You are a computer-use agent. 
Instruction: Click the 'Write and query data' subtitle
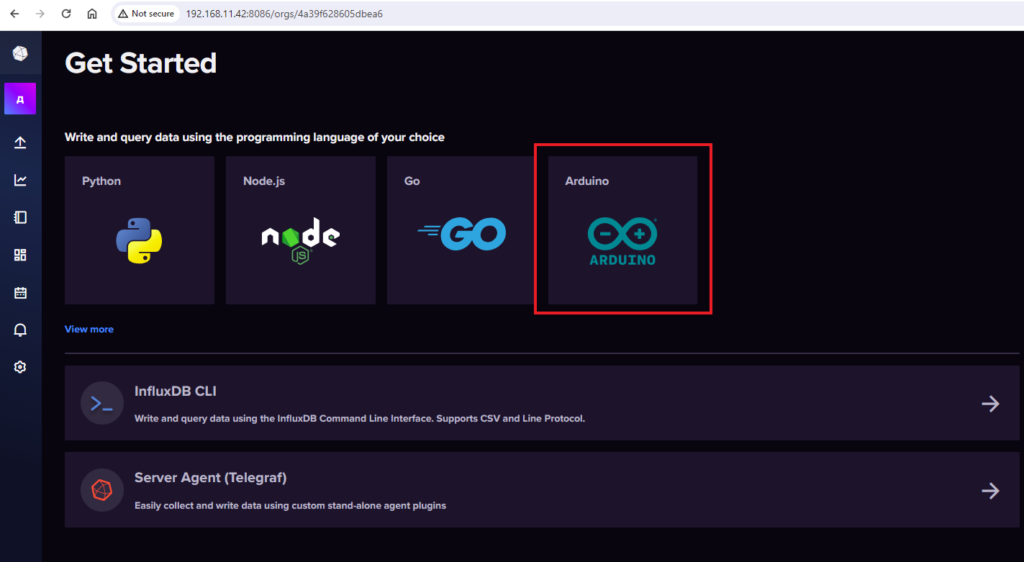pyautogui.click(x=255, y=137)
